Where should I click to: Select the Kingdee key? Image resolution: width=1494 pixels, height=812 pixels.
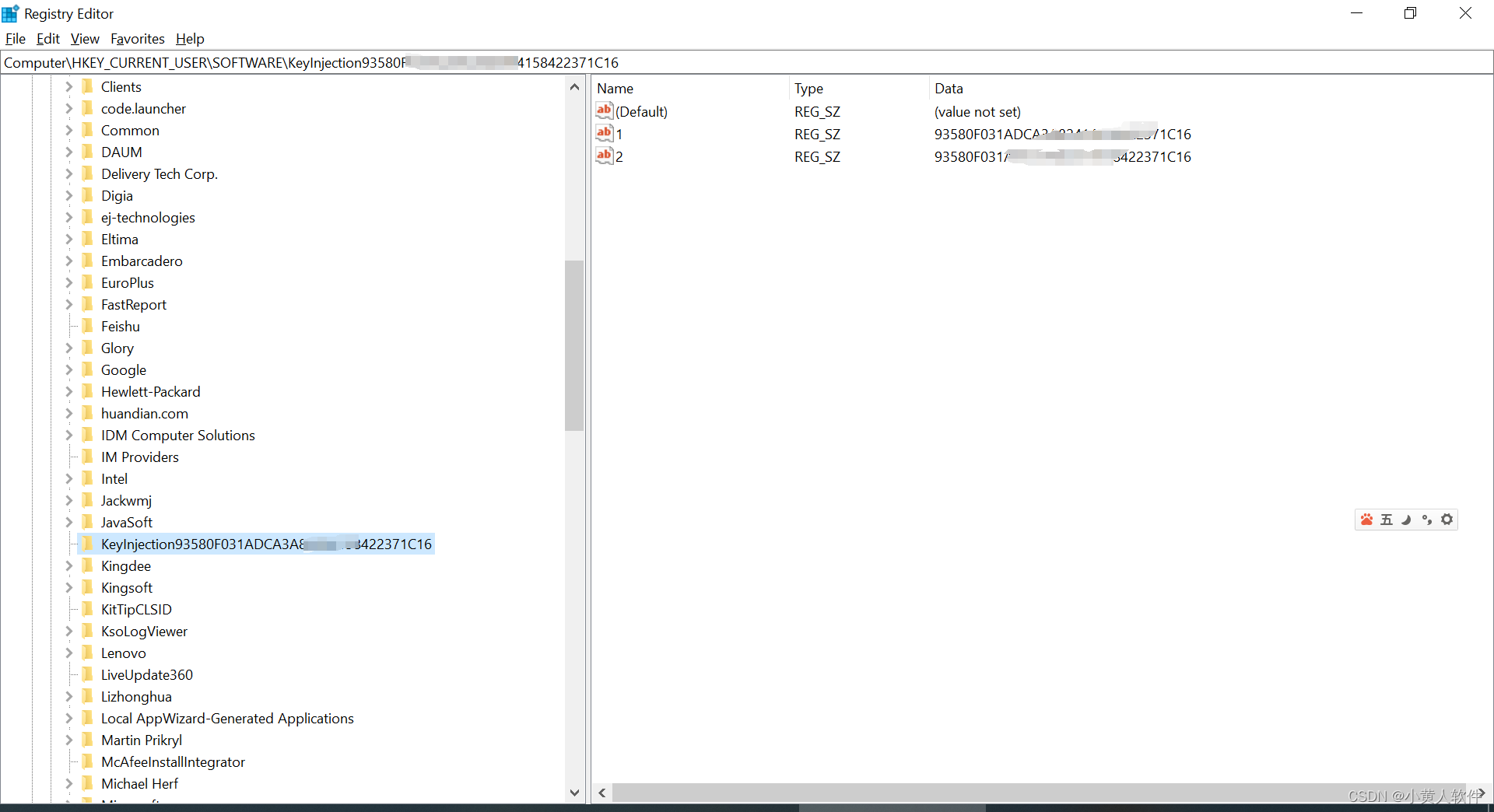pyautogui.click(x=126, y=565)
